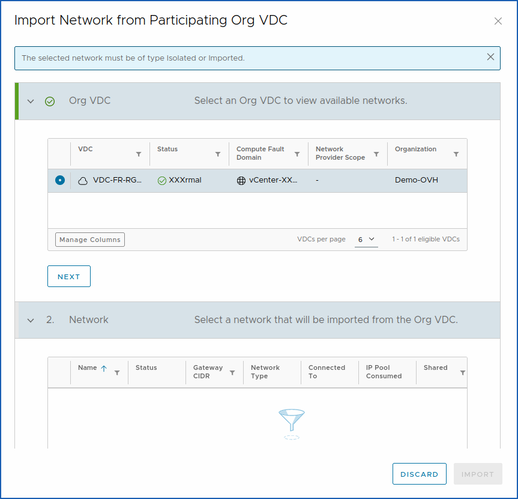Click the Network Provider Scope header label
This screenshot has width=518, height=499.
pyautogui.click(x=340, y=153)
